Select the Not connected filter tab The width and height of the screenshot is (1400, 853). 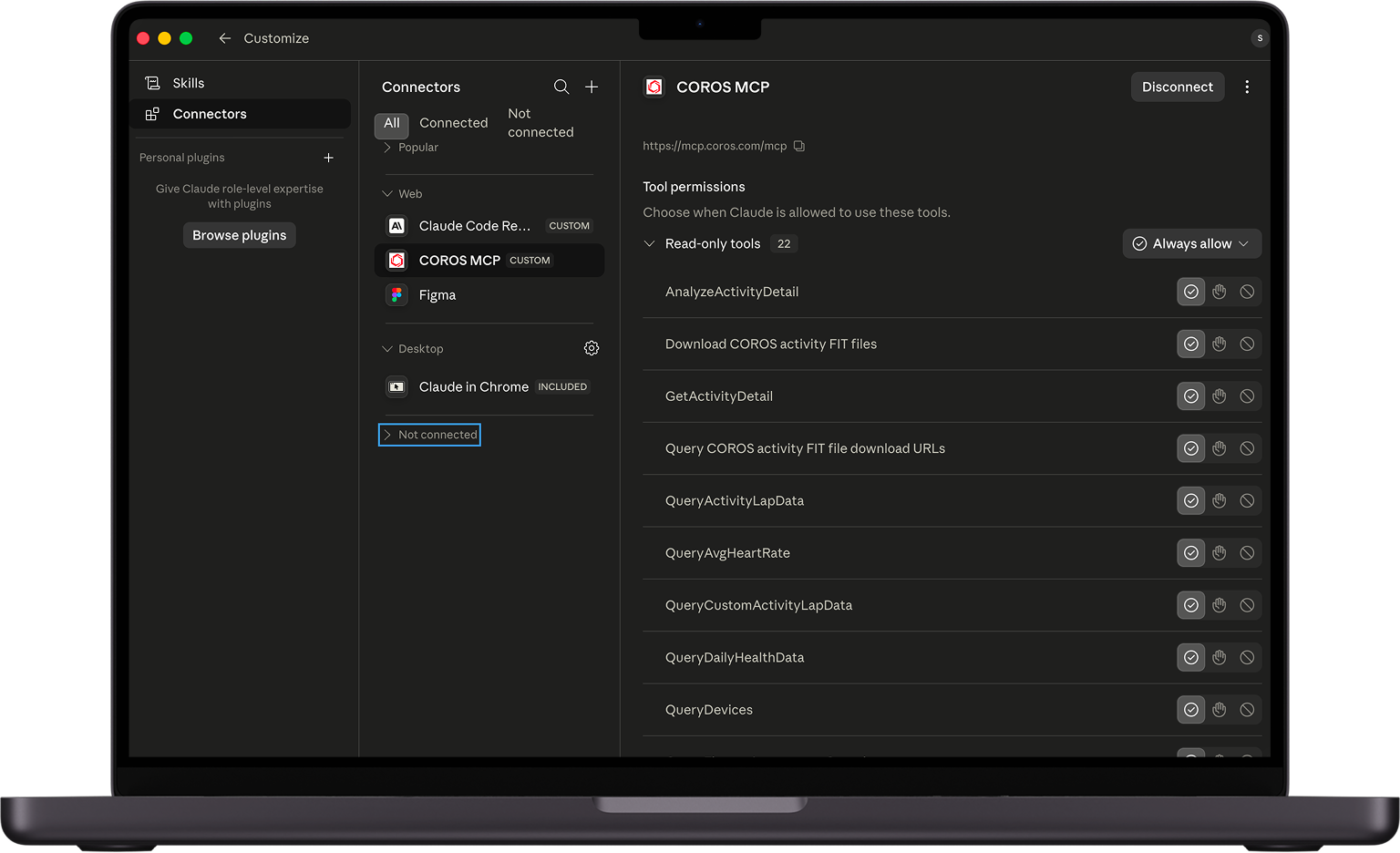540,123
